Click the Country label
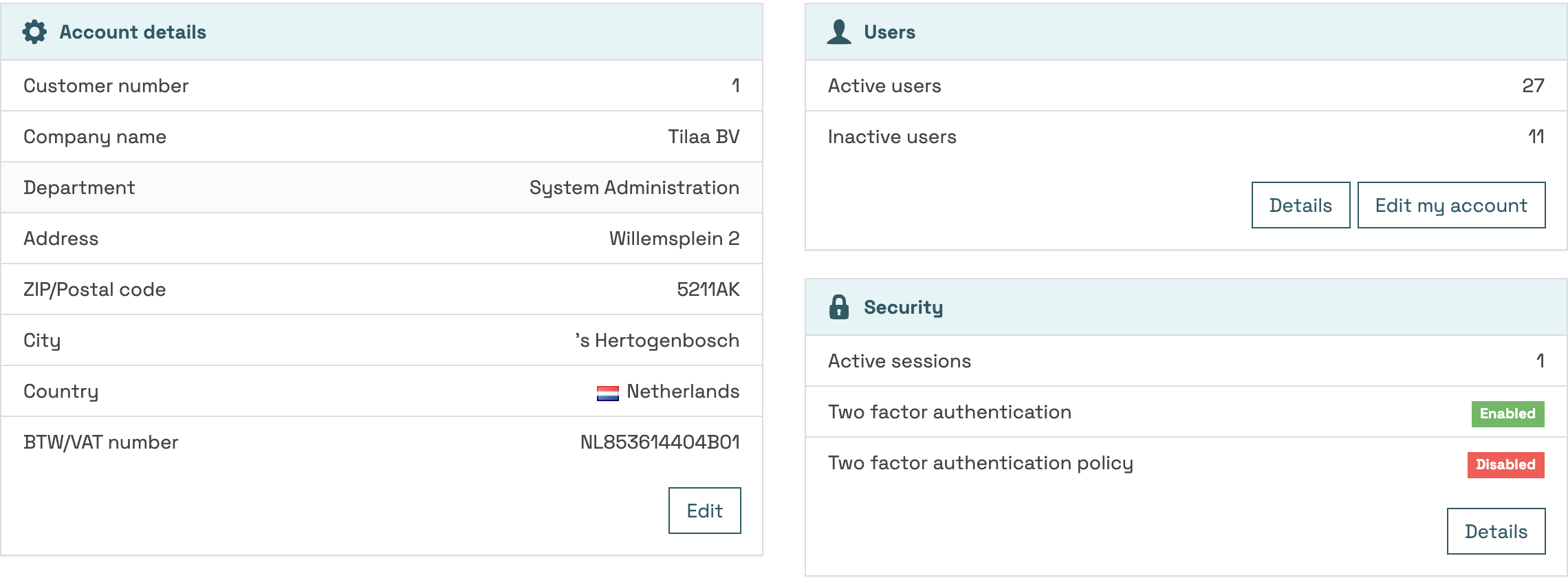The image size is (1568, 578). click(61, 392)
